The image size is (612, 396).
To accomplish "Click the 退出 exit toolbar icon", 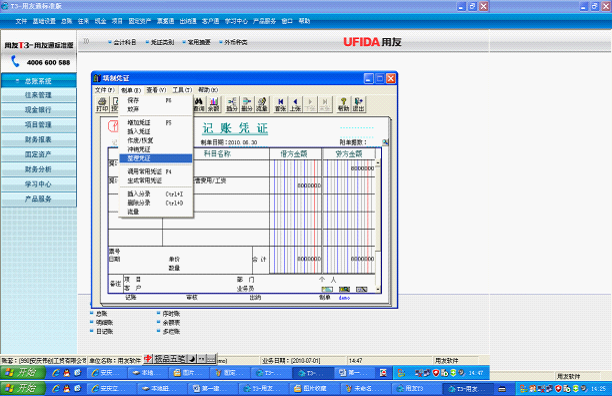I will 358,105.
